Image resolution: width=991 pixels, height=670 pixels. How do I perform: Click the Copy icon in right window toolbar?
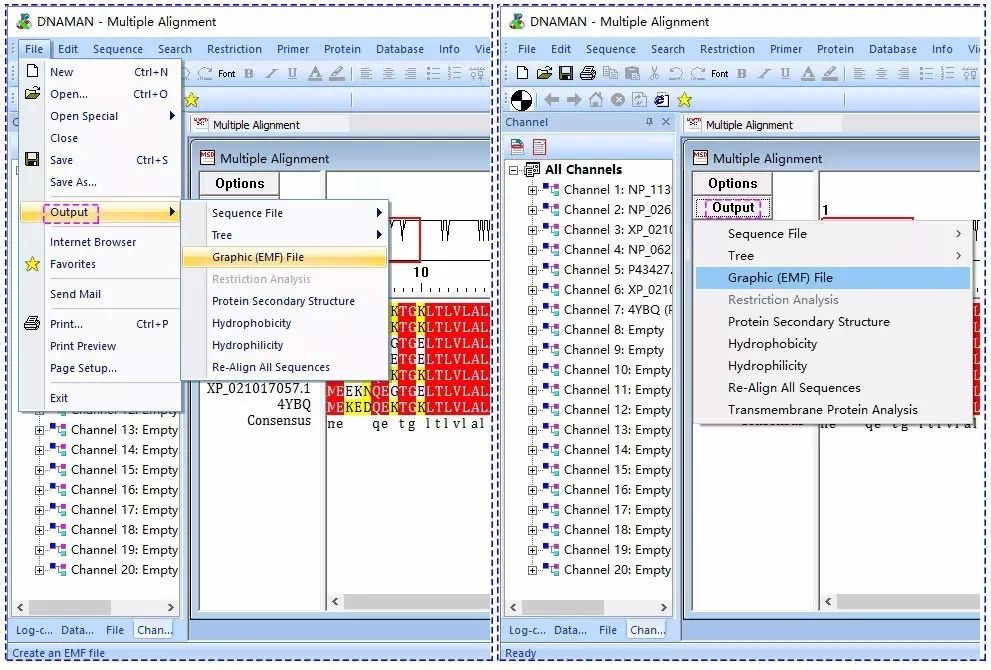(611, 73)
